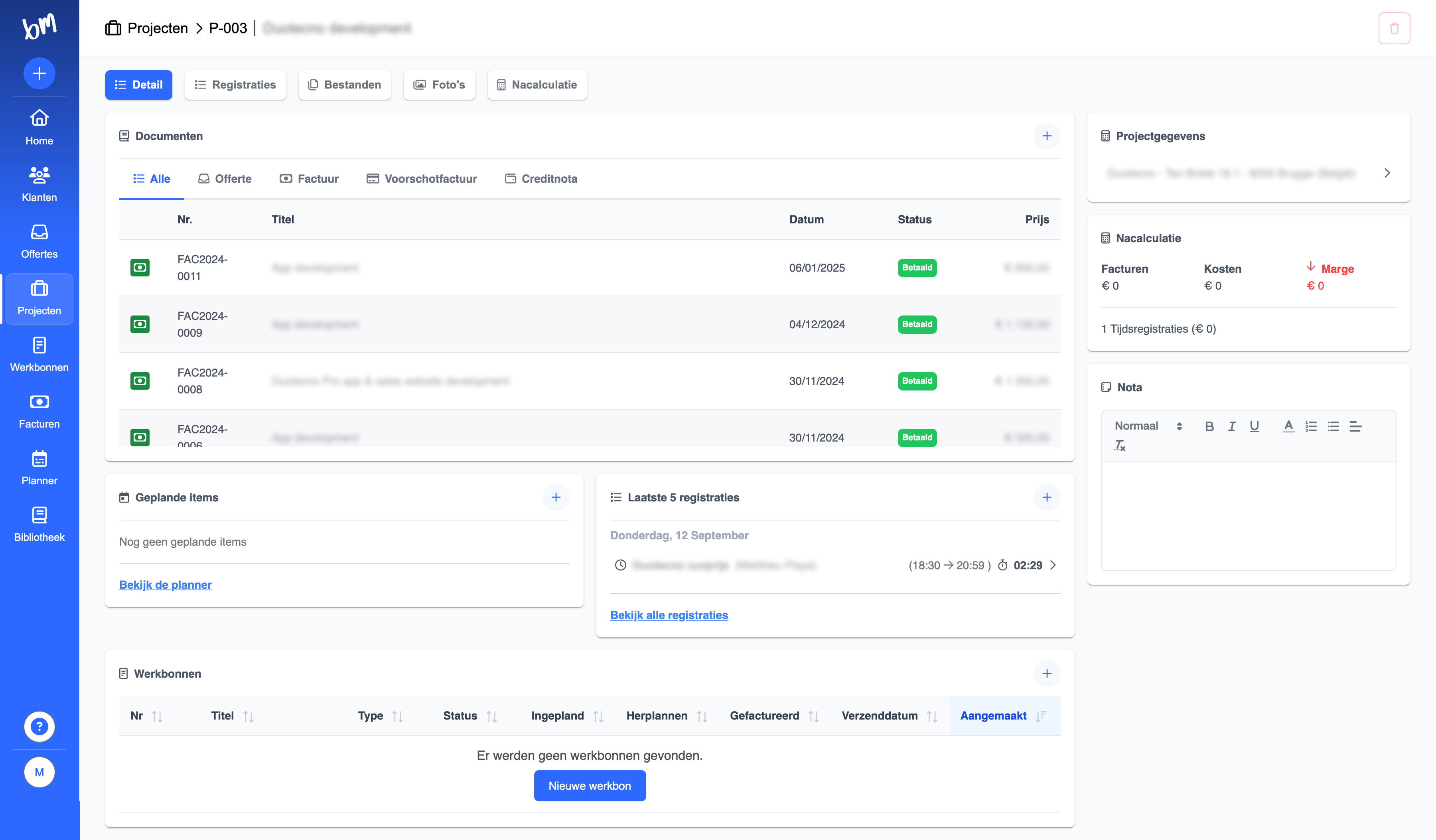
Task: Click the help question mark icon
Action: point(39,726)
